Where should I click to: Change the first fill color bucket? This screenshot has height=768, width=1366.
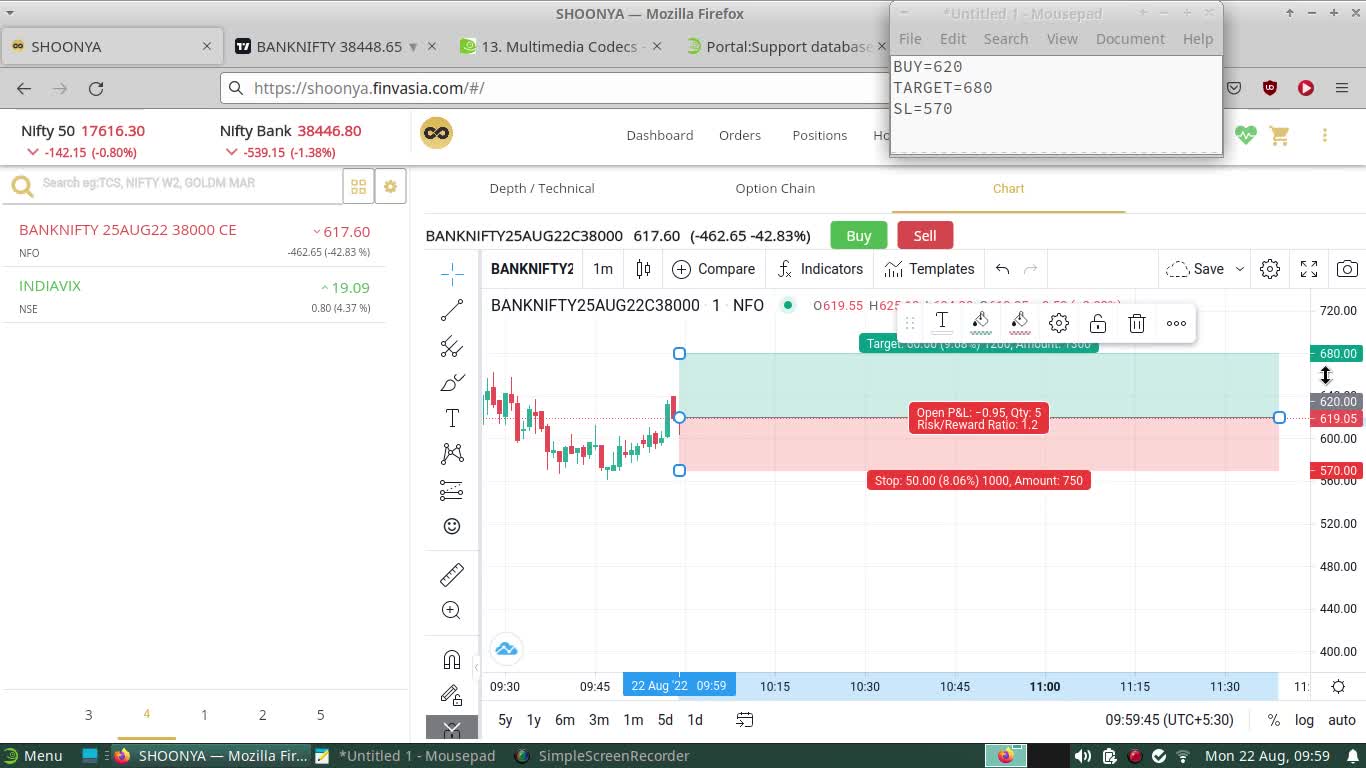click(x=981, y=323)
